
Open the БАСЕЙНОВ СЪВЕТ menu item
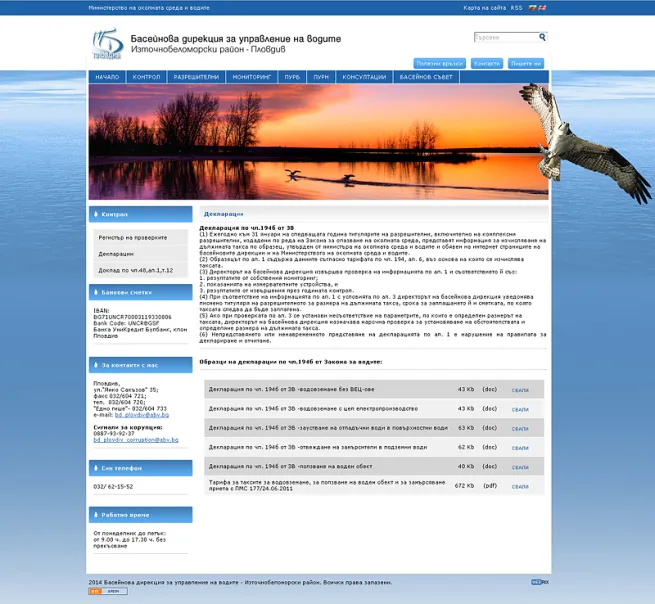[x=426, y=77]
